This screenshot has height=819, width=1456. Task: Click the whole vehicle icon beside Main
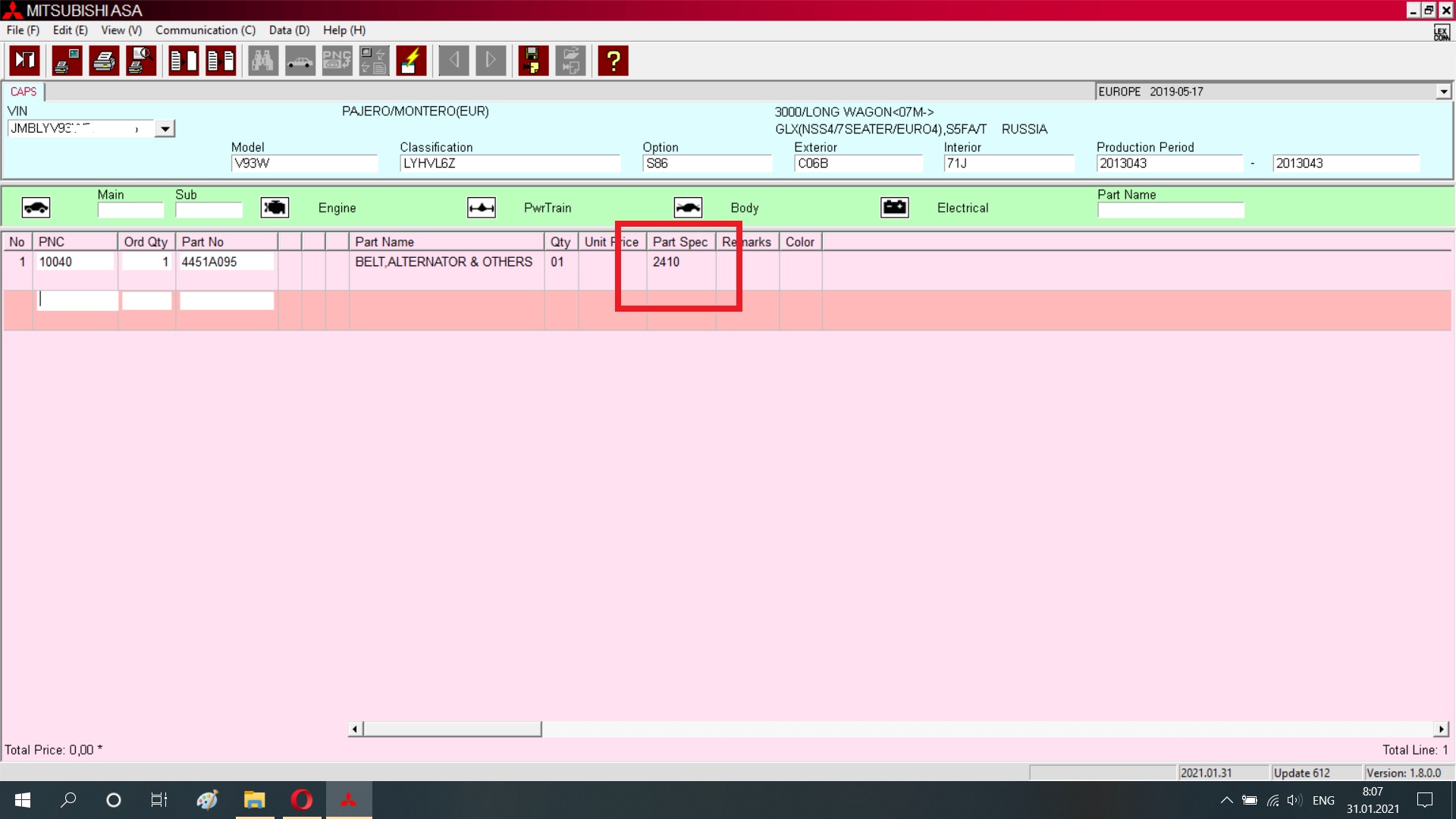pyautogui.click(x=36, y=208)
